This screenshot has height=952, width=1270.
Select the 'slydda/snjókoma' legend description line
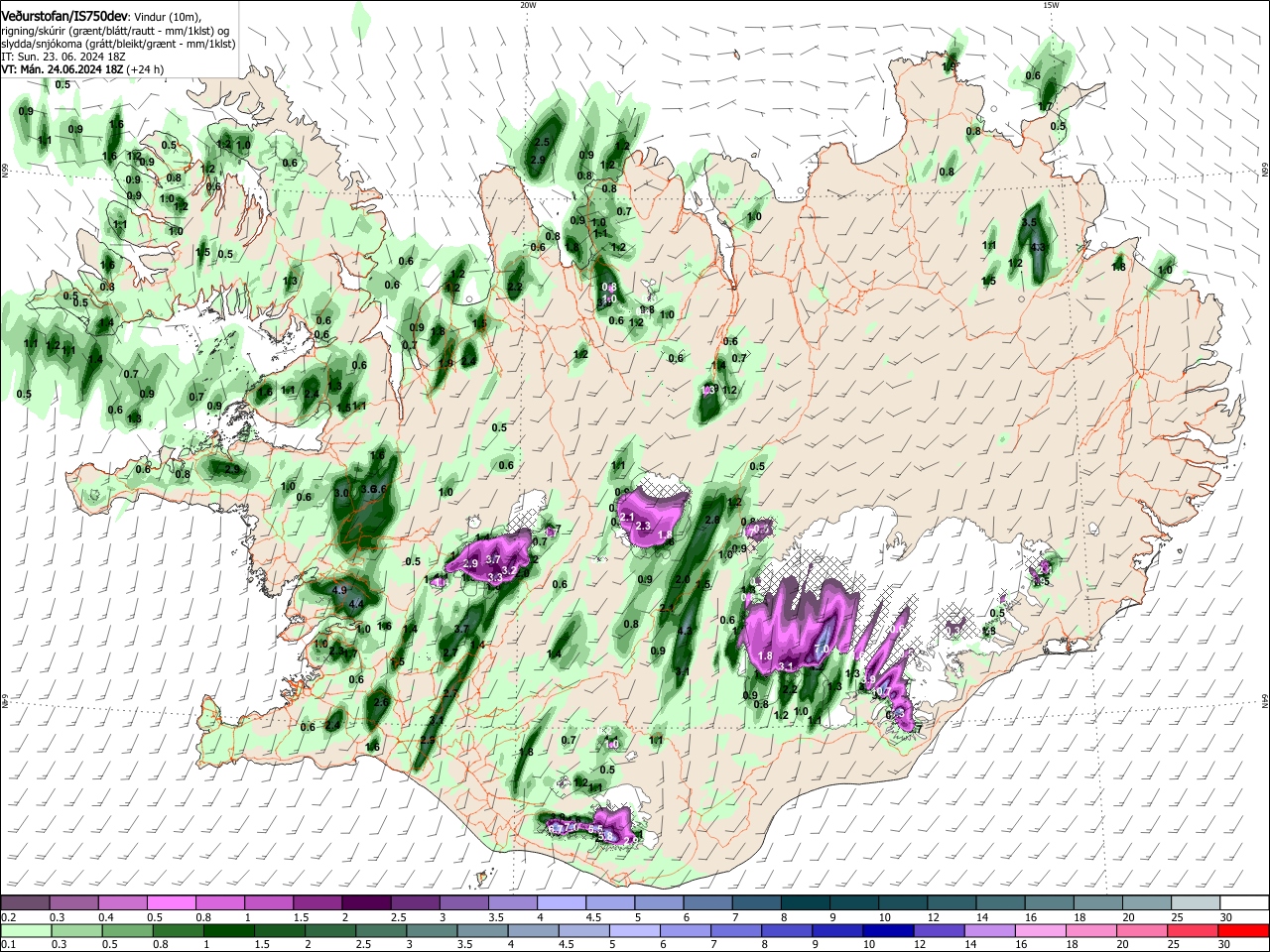pos(117,44)
